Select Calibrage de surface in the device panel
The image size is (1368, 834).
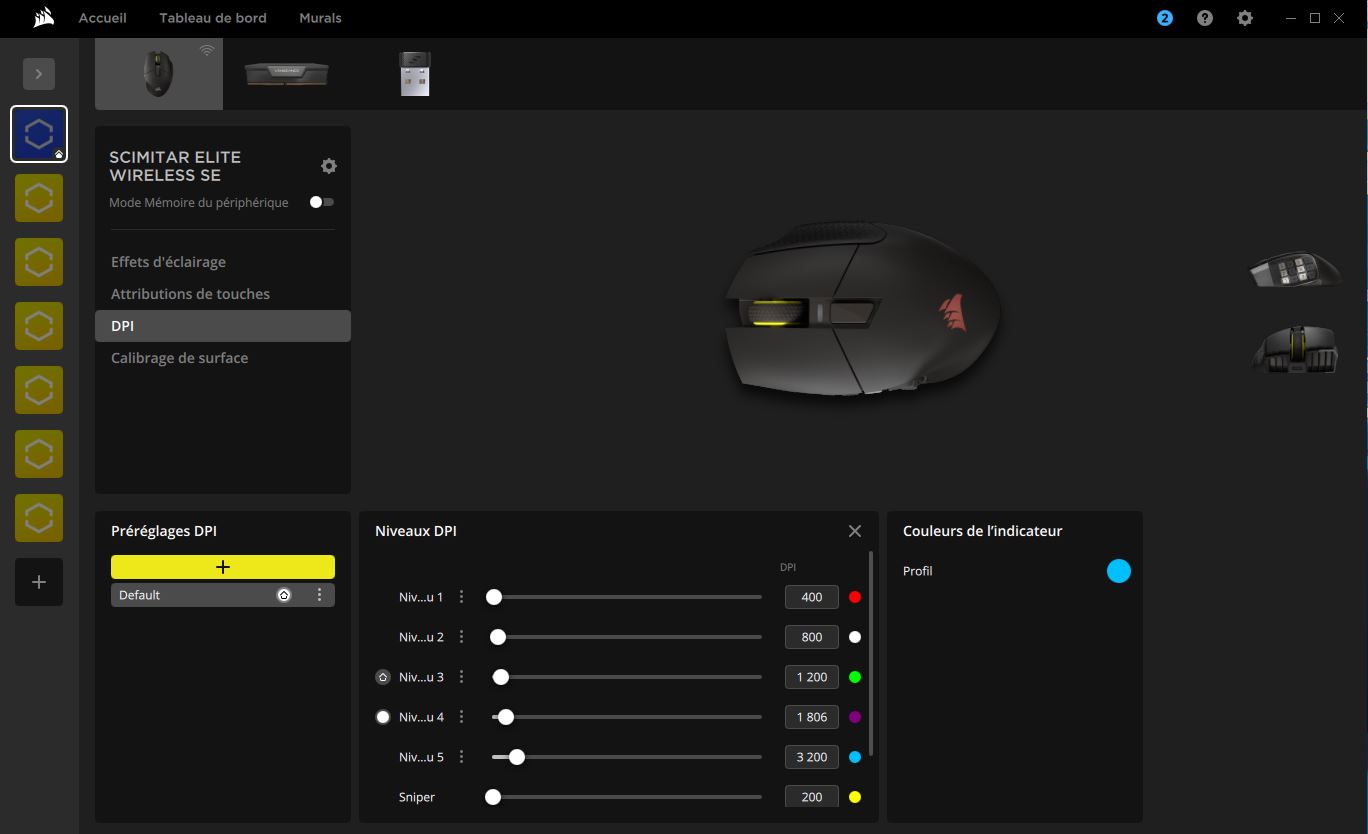[178, 357]
